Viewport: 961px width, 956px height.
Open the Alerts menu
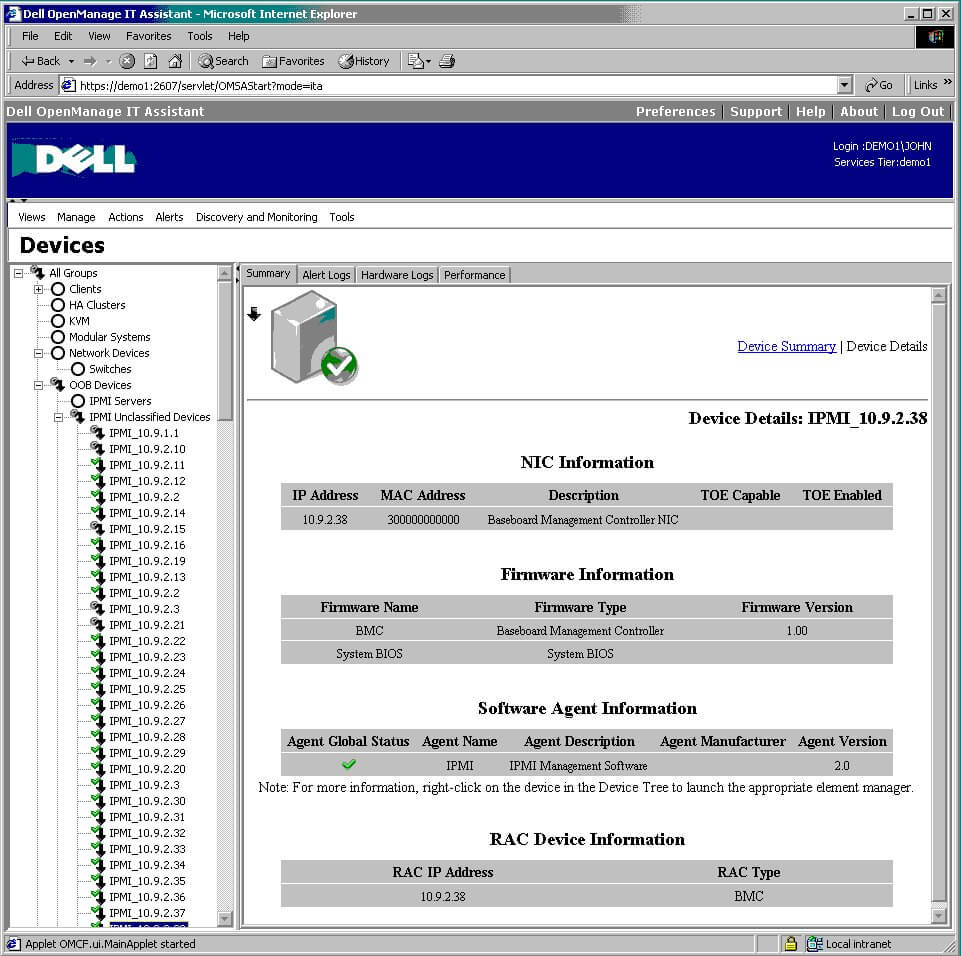[169, 217]
